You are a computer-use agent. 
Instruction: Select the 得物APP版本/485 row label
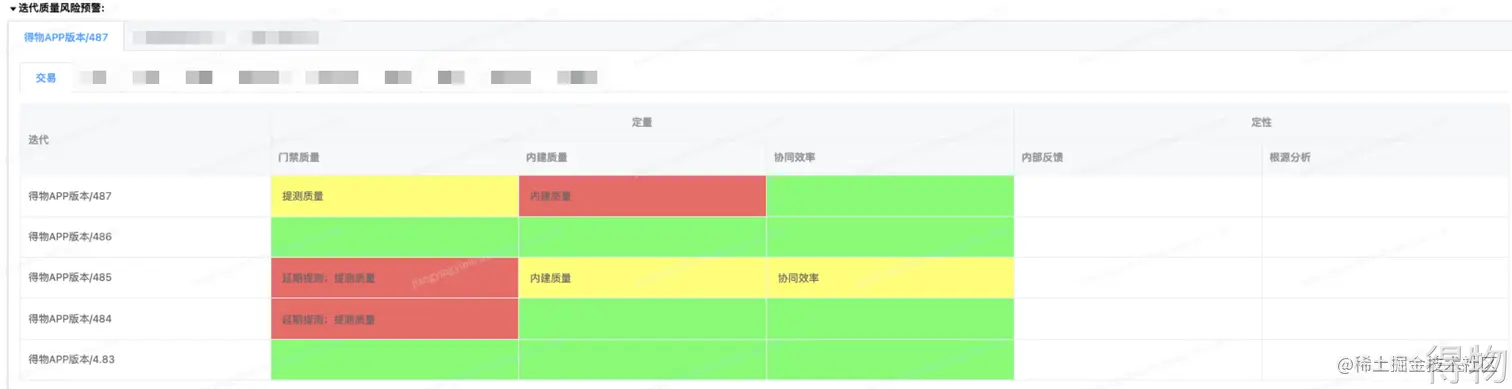(69, 277)
